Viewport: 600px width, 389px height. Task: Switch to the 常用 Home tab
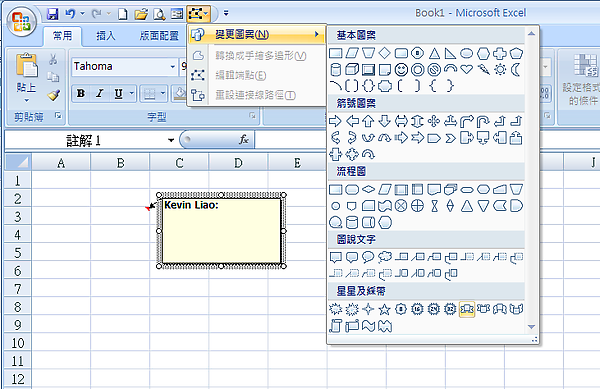point(62,36)
